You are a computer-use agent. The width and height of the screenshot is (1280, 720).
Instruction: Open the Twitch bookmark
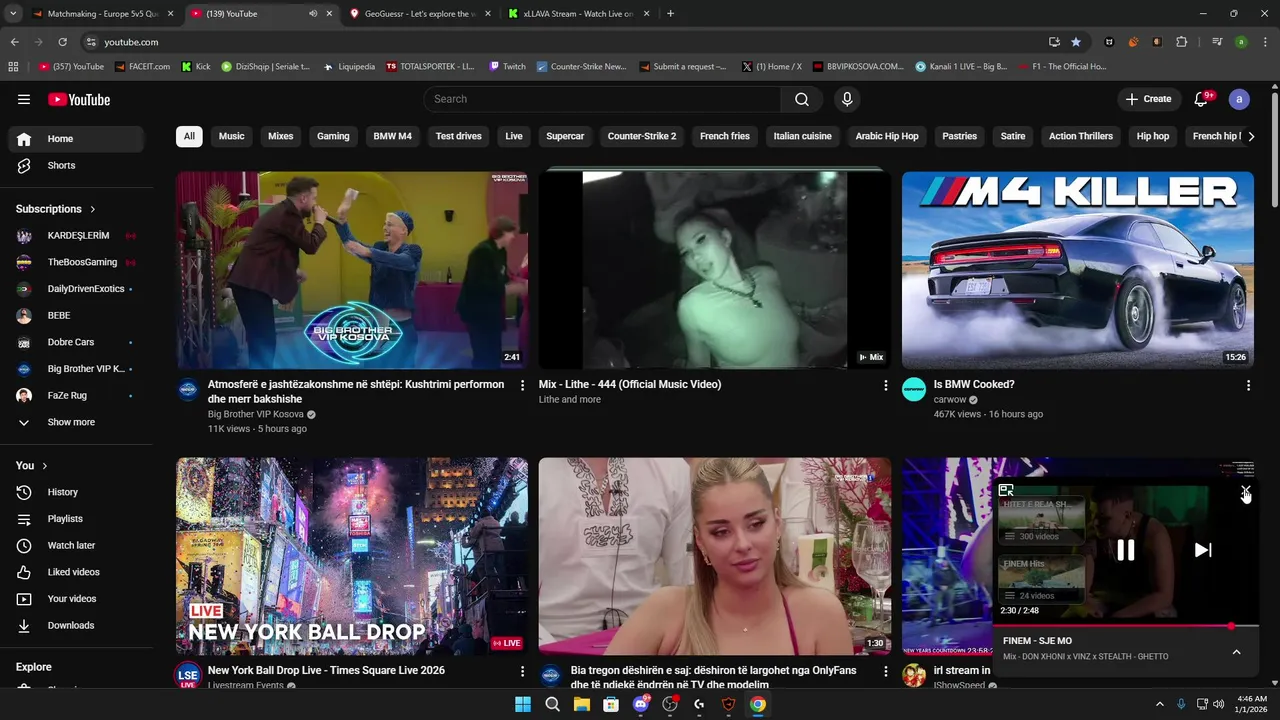[x=507, y=67]
